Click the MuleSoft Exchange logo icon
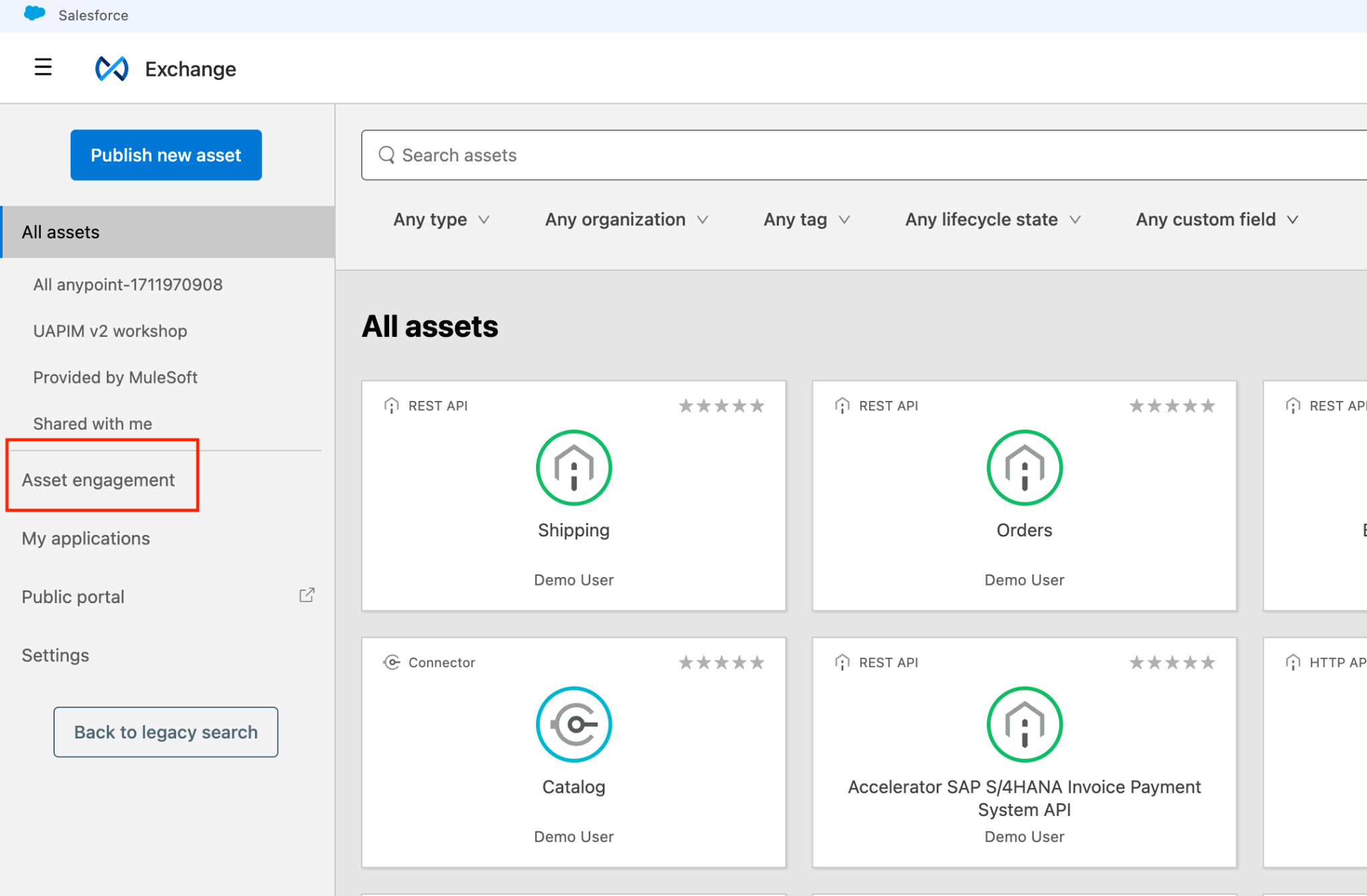Viewport: 1367px width, 896px height. 111,69
